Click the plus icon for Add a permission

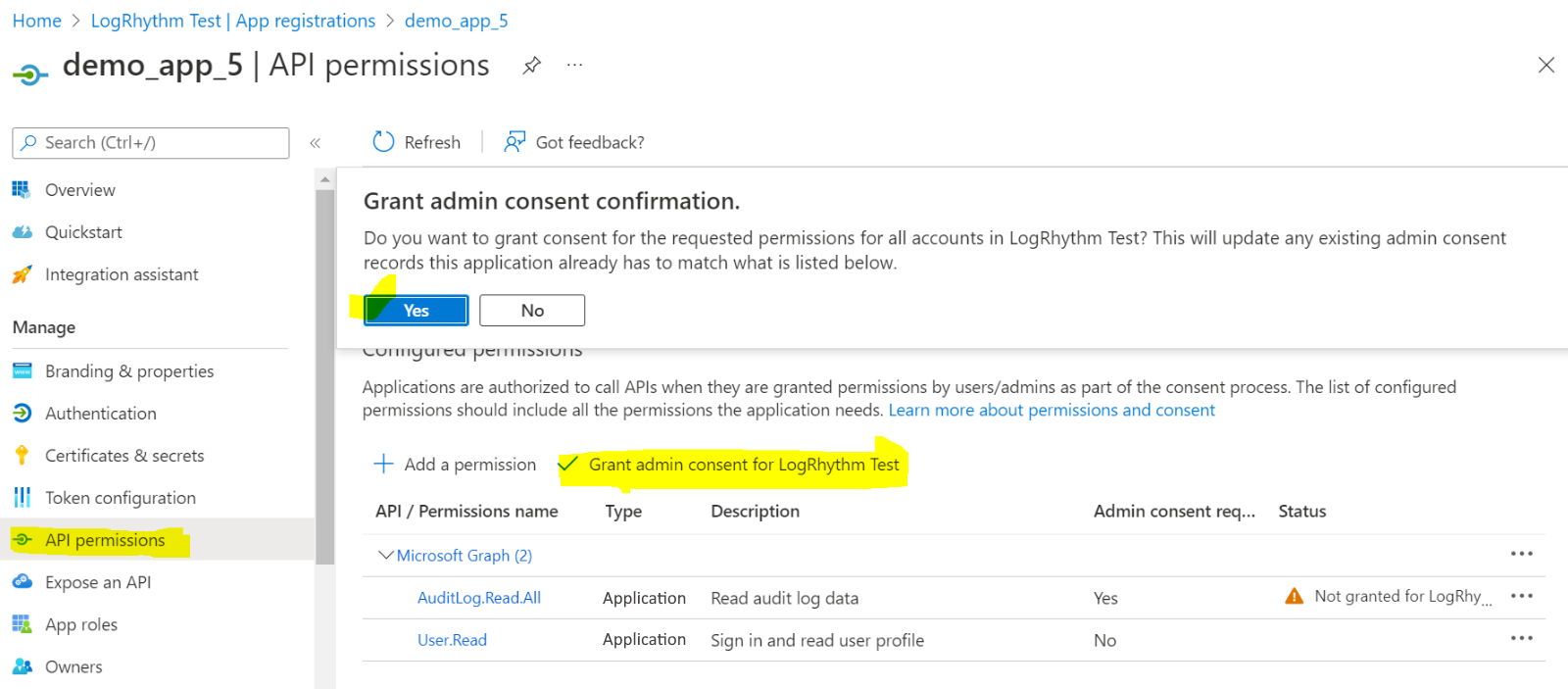pos(383,464)
